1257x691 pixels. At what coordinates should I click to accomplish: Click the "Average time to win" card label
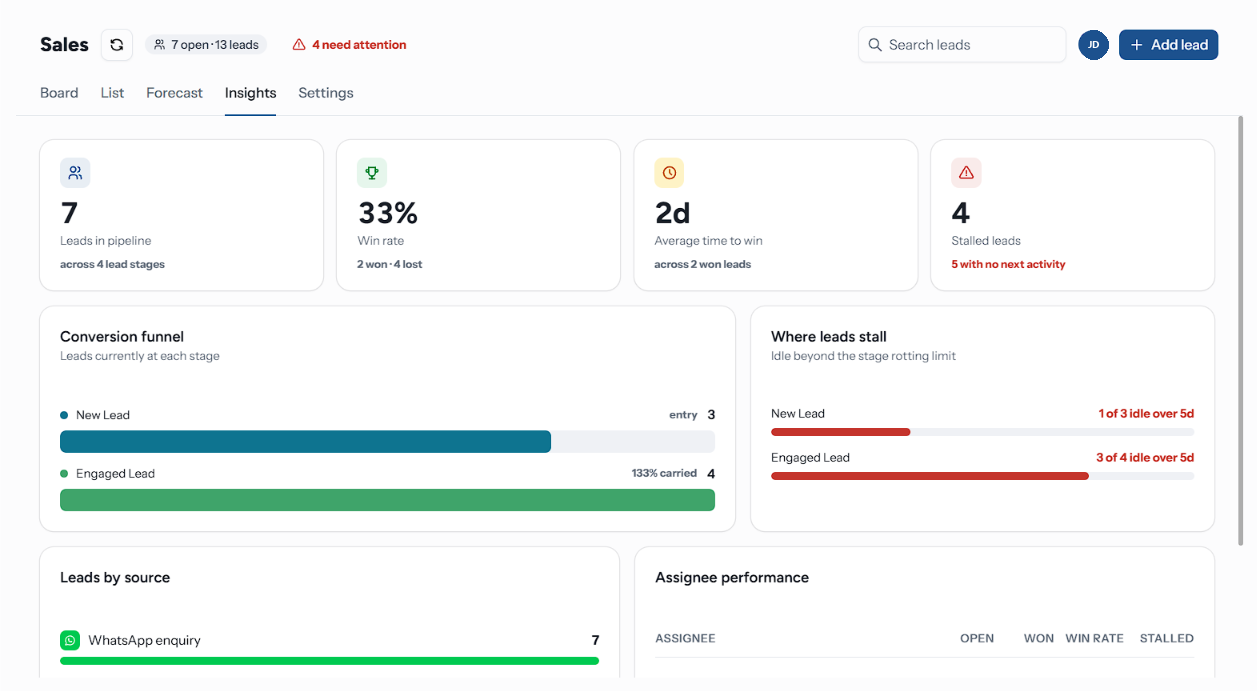[x=709, y=241]
